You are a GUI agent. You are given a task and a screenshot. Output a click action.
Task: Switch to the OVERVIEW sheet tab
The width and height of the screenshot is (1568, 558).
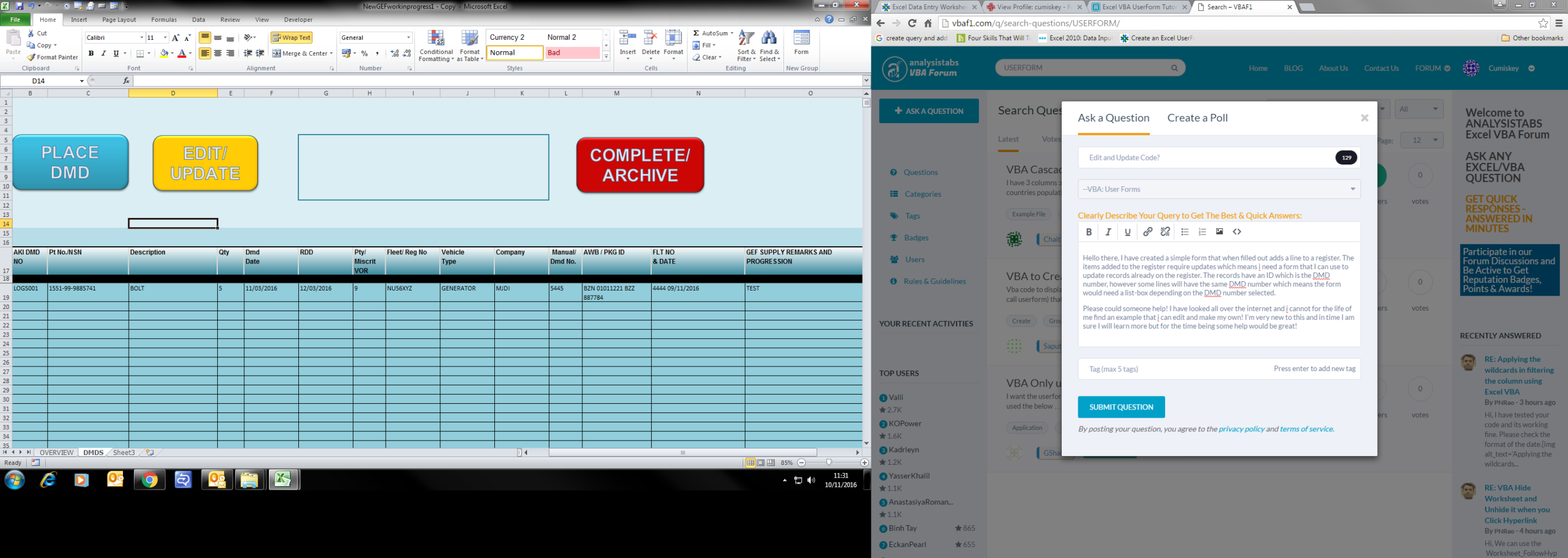click(56, 453)
